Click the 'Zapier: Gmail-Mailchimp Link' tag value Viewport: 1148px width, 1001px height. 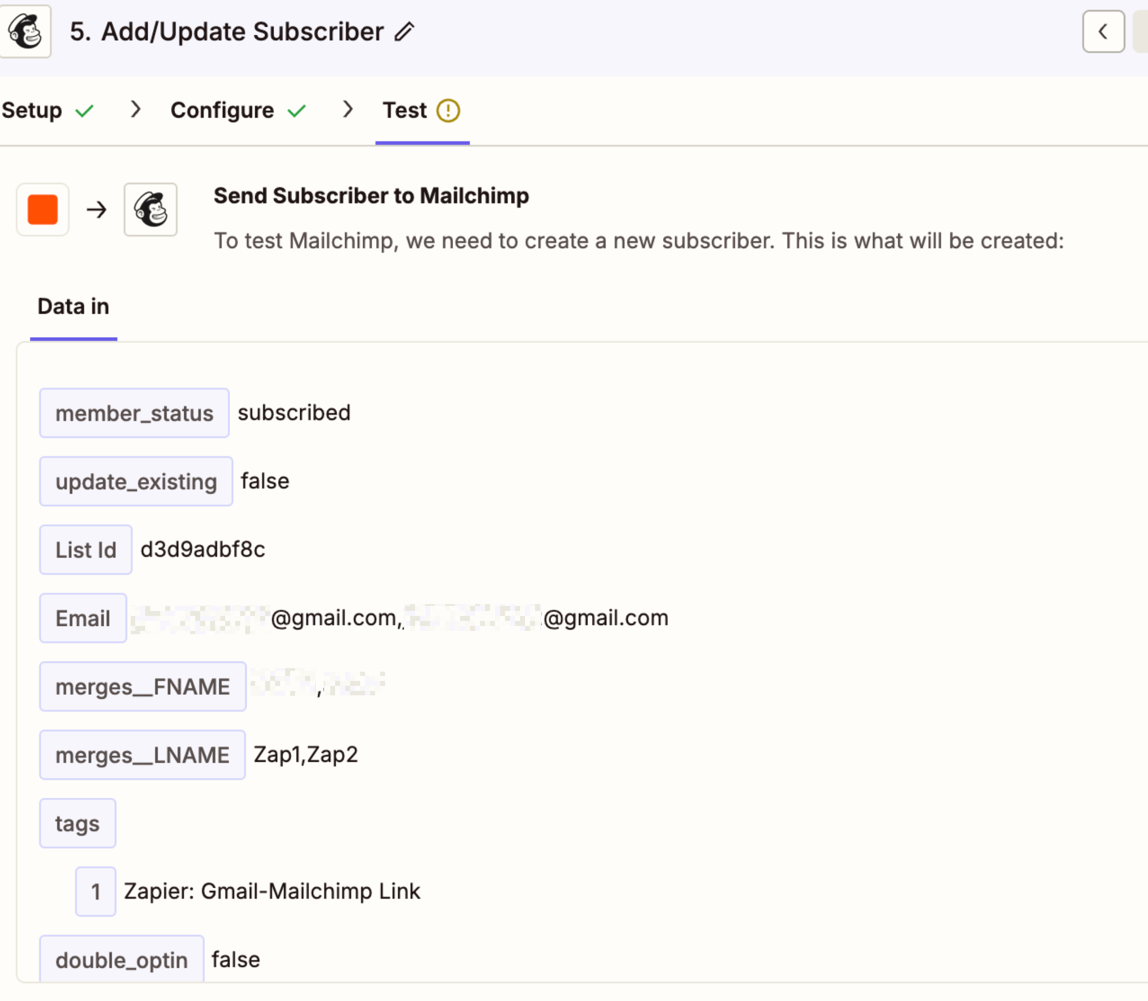(x=272, y=891)
